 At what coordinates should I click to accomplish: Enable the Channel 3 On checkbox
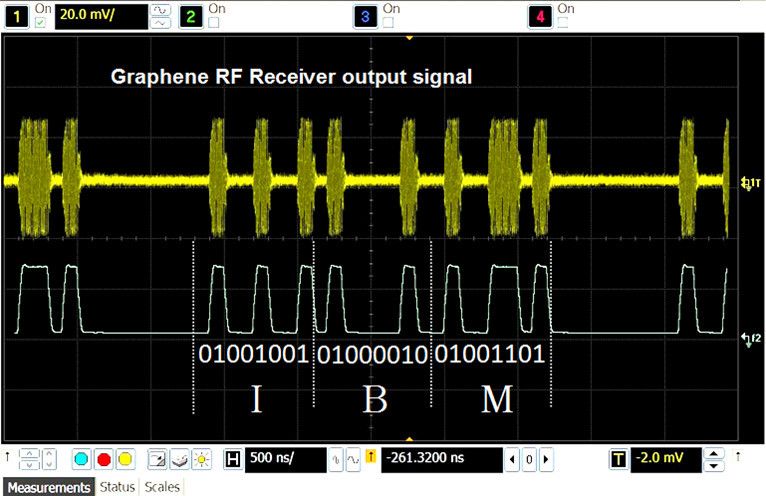tap(388, 22)
